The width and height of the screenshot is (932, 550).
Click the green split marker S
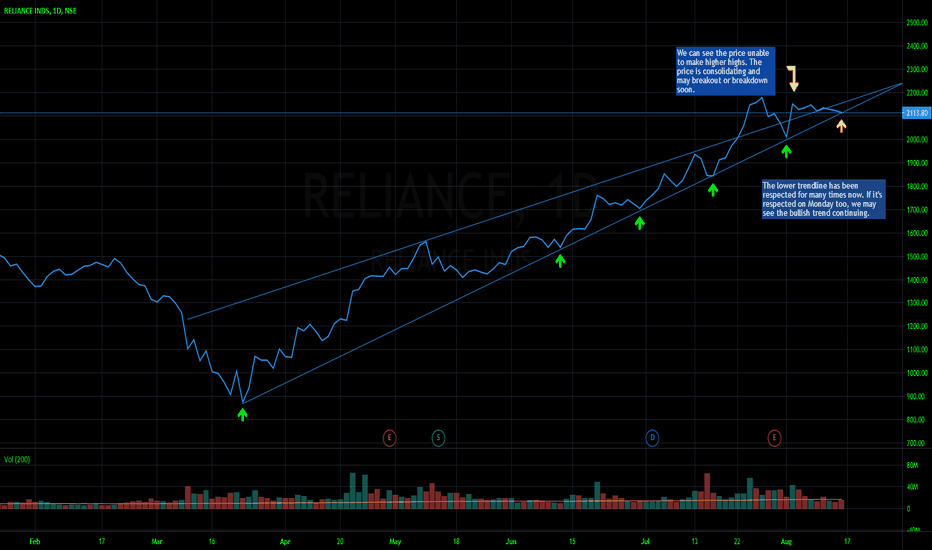438,438
